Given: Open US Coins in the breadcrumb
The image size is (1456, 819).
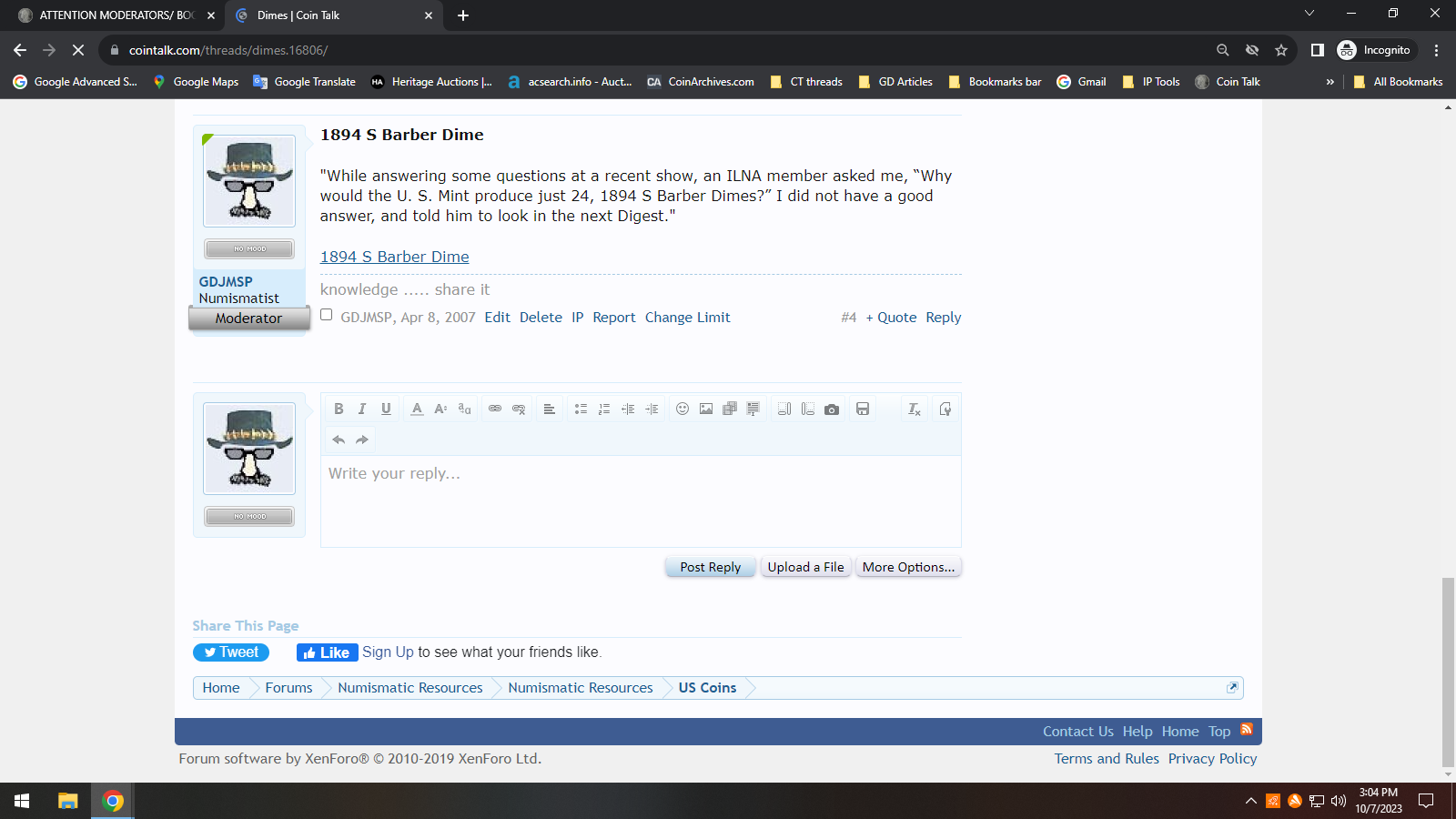Looking at the screenshot, I should (707, 688).
